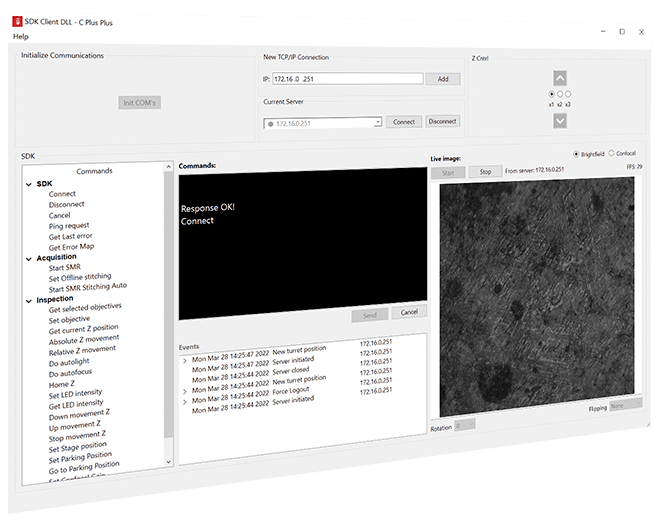Select Ping request command

point(69,226)
